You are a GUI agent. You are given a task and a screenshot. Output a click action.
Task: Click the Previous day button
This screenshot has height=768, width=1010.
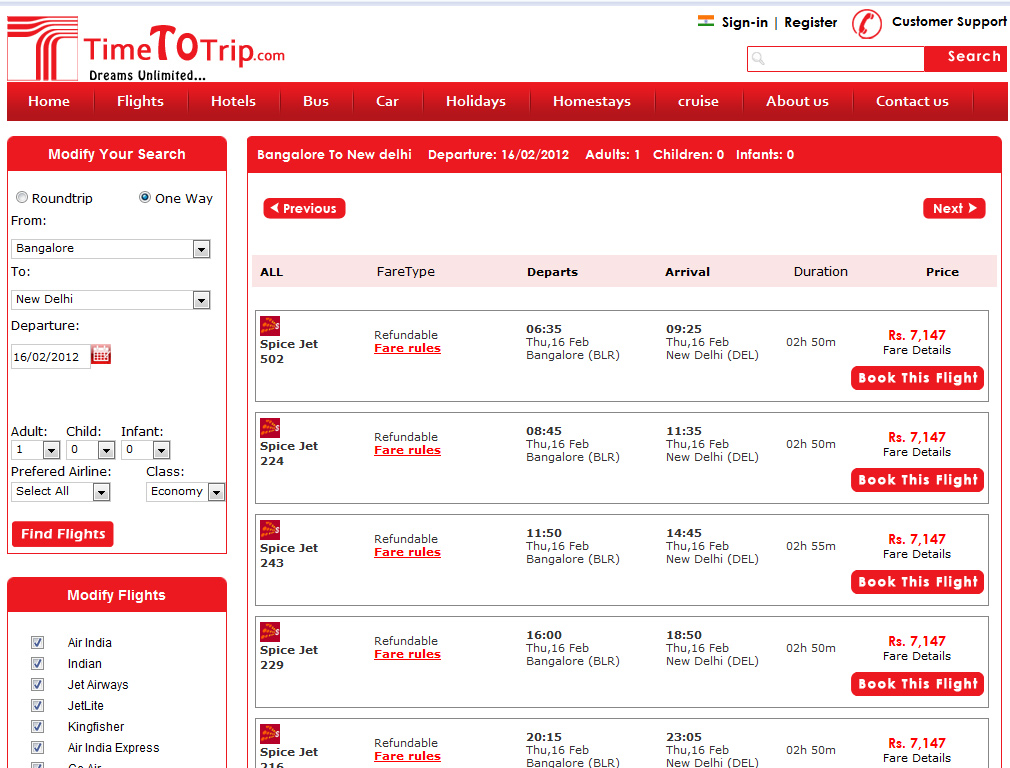pyautogui.click(x=304, y=208)
